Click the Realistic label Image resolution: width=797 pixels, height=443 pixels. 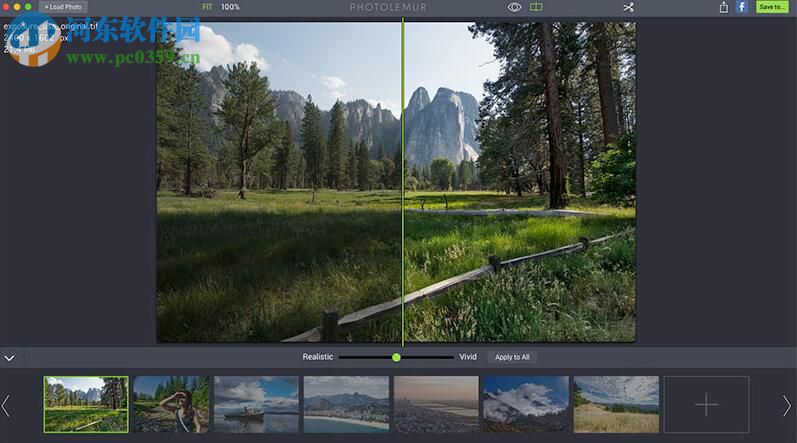(318, 357)
